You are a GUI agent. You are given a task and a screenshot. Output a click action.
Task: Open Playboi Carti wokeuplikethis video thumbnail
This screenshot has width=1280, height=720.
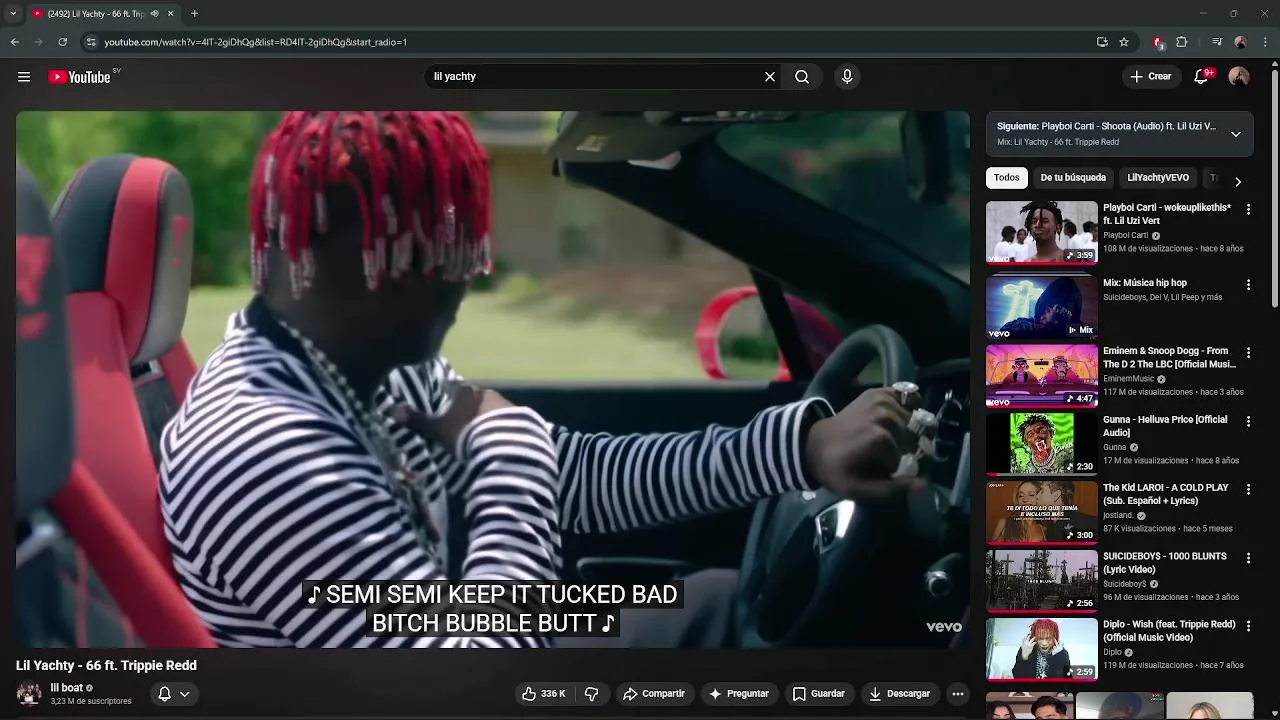1042,232
